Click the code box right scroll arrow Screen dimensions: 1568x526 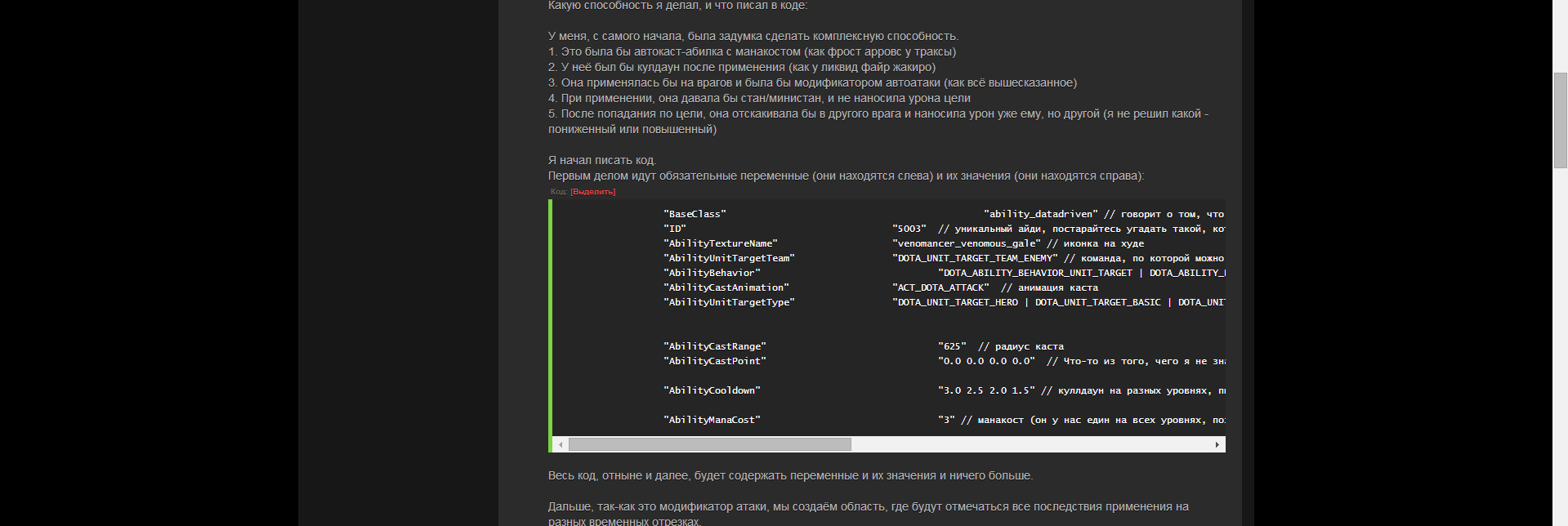pyautogui.click(x=1217, y=444)
